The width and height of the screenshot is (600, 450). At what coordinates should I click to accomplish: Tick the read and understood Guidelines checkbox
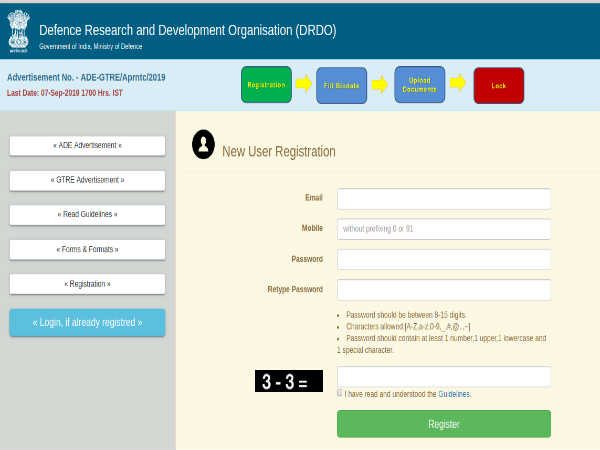tap(340, 393)
